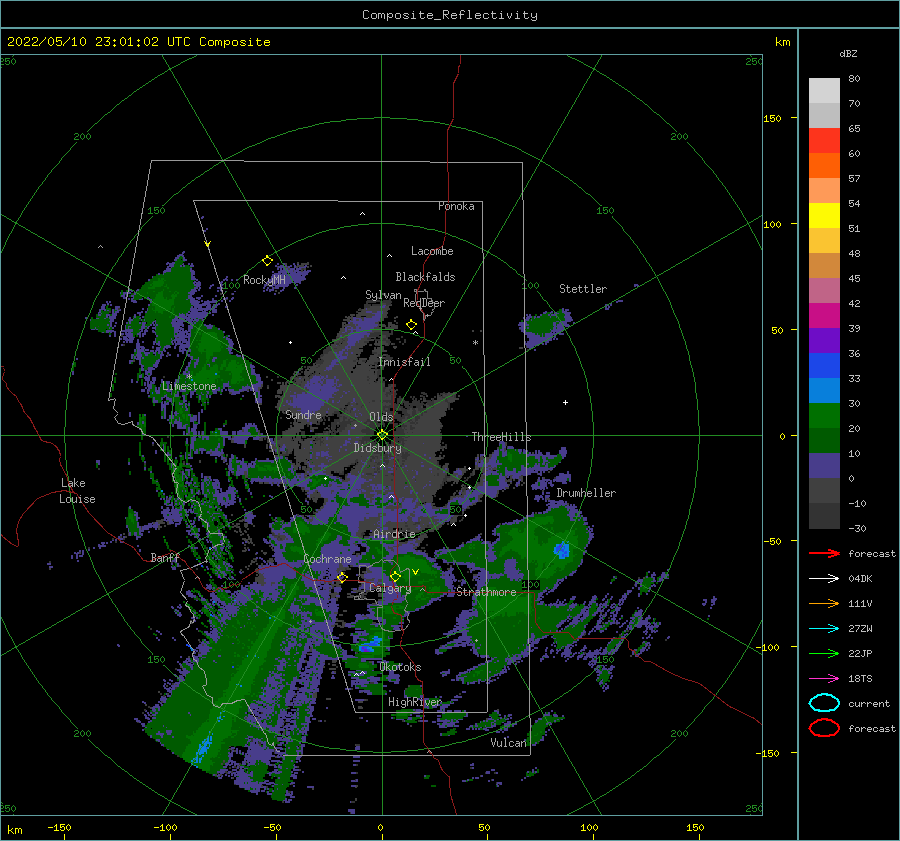Screen dimensions: 900x841
Task: Select the white 04DK arrow legend entry
Action: click(824, 578)
